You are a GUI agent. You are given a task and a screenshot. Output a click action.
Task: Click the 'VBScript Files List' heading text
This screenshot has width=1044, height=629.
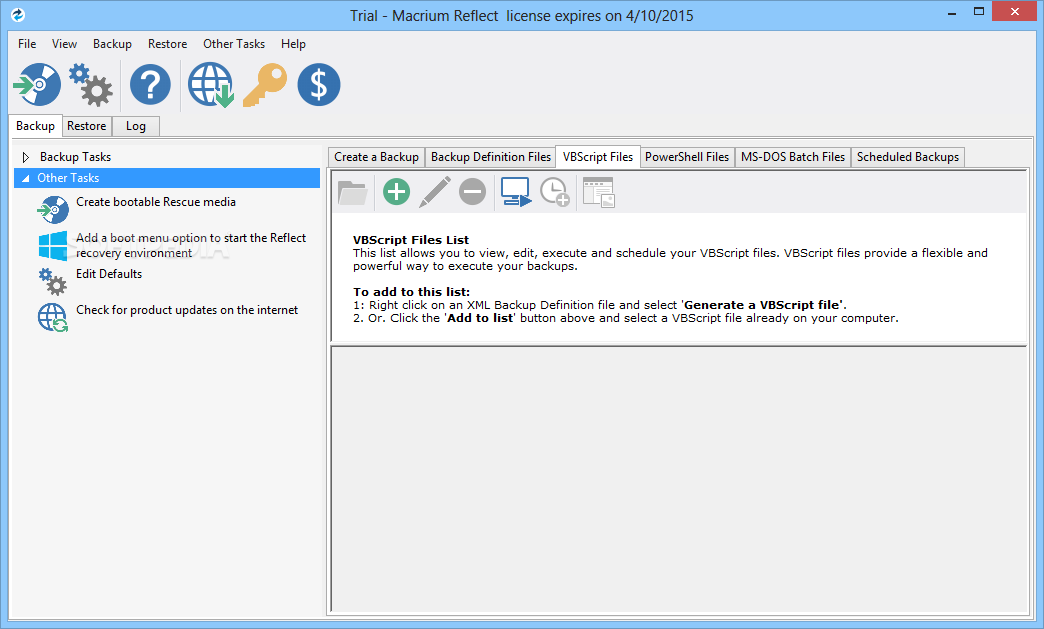(411, 240)
